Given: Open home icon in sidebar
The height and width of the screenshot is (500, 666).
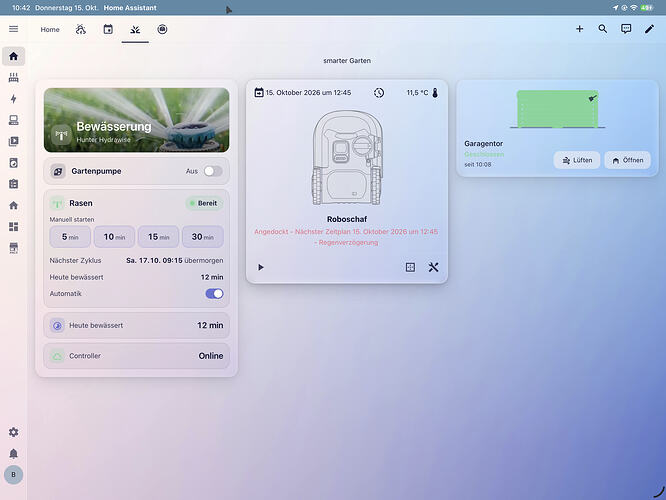Looking at the screenshot, I should click(14, 56).
